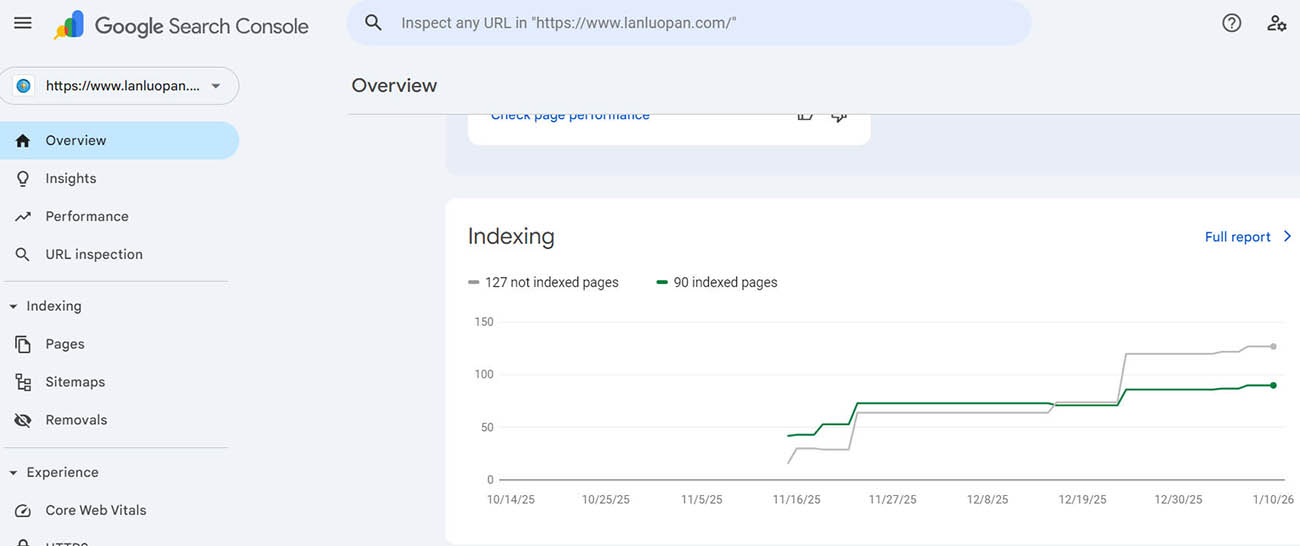The height and width of the screenshot is (546, 1300).
Task: Select Overview in the sidebar
Action: 76,141
